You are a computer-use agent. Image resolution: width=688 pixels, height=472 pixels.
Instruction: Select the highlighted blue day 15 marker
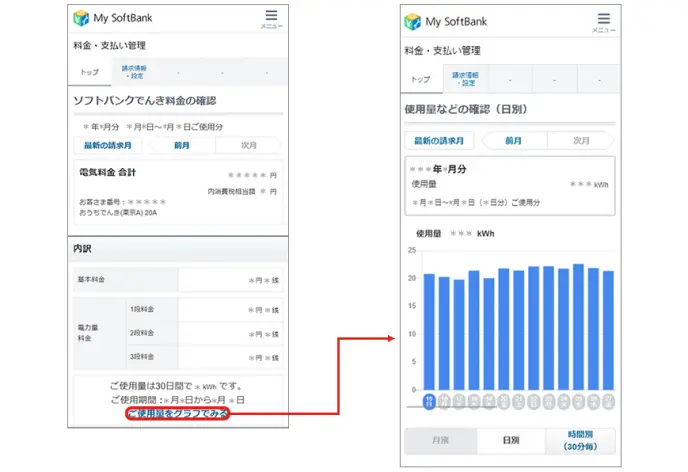429,401
